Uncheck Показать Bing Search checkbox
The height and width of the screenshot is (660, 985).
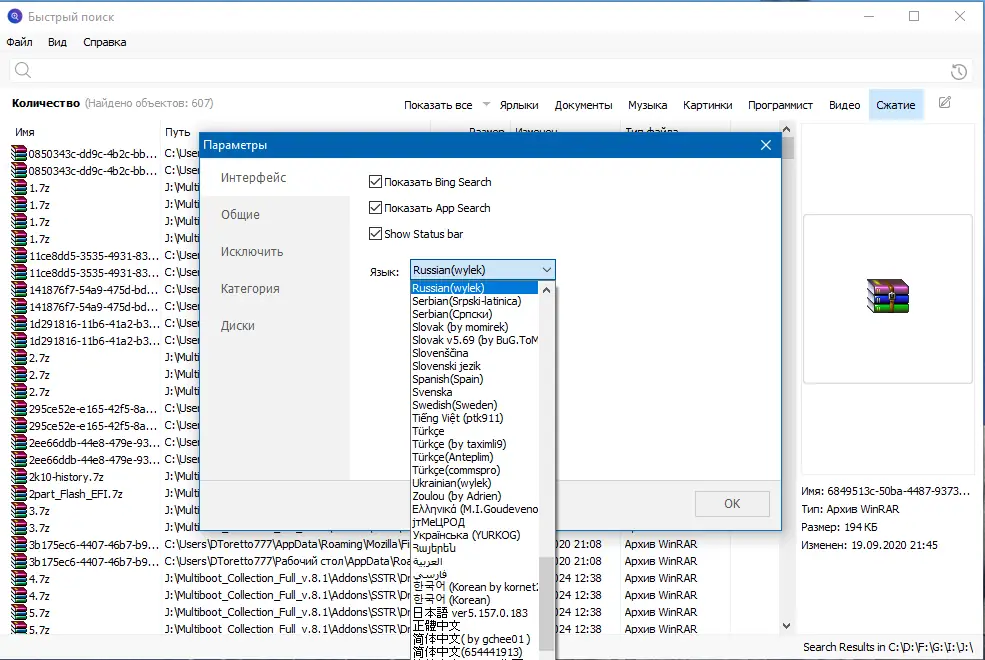[x=375, y=181]
